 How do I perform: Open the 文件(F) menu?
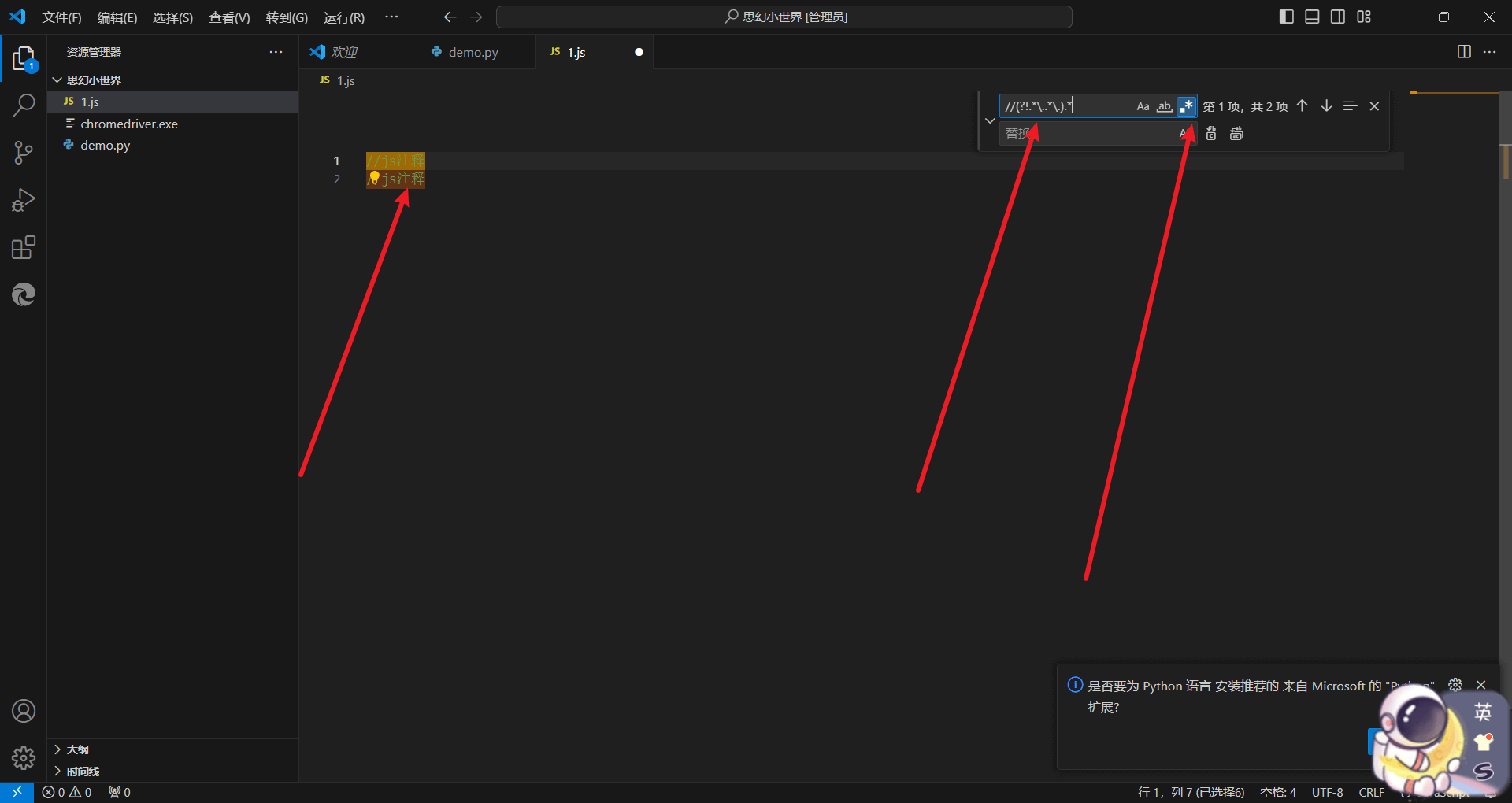[61, 17]
